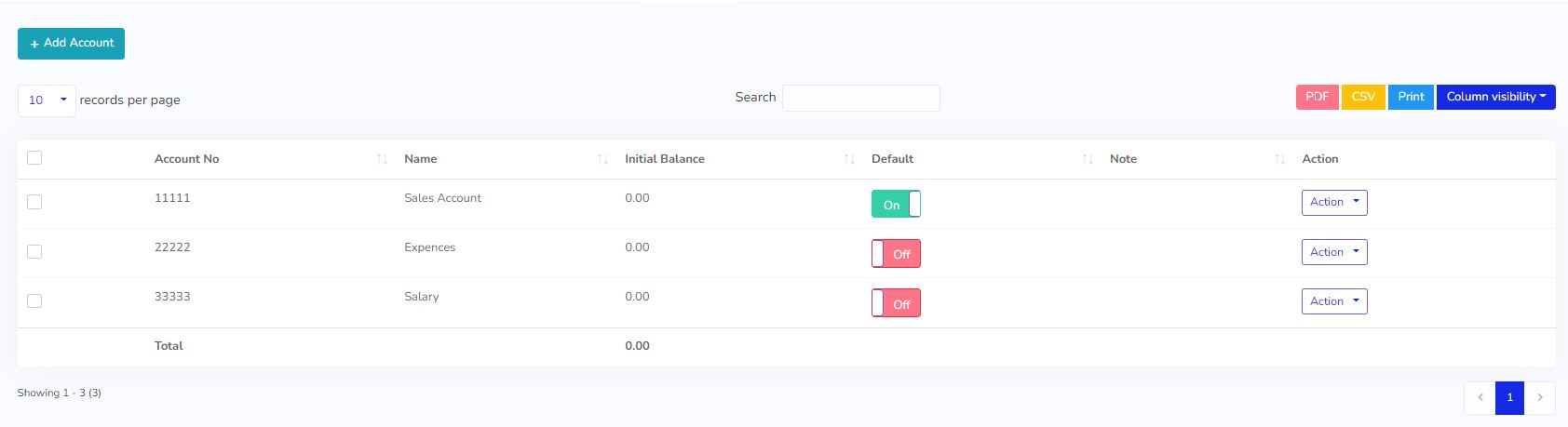
Task: Open Action dropdown for Sales Account
Action: coord(1333,203)
